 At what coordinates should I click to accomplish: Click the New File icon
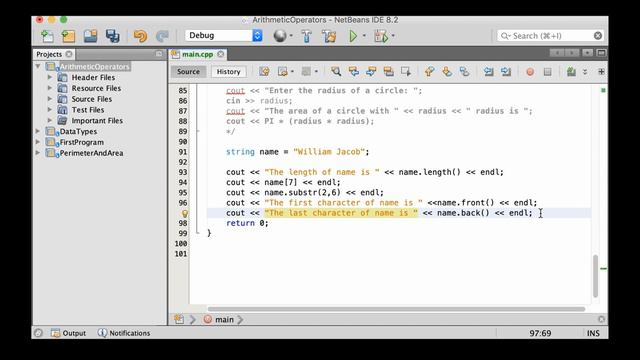coord(47,36)
